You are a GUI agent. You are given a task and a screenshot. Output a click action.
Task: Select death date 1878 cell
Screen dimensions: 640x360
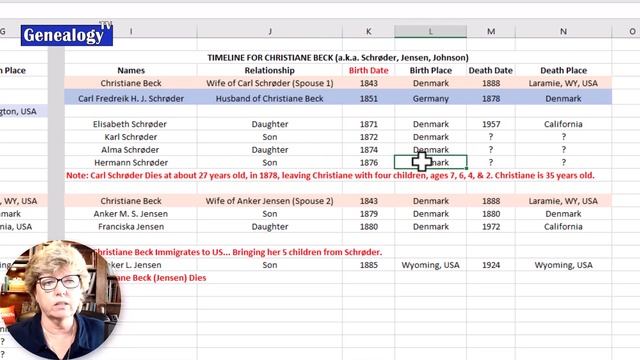(x=491, y=98)
